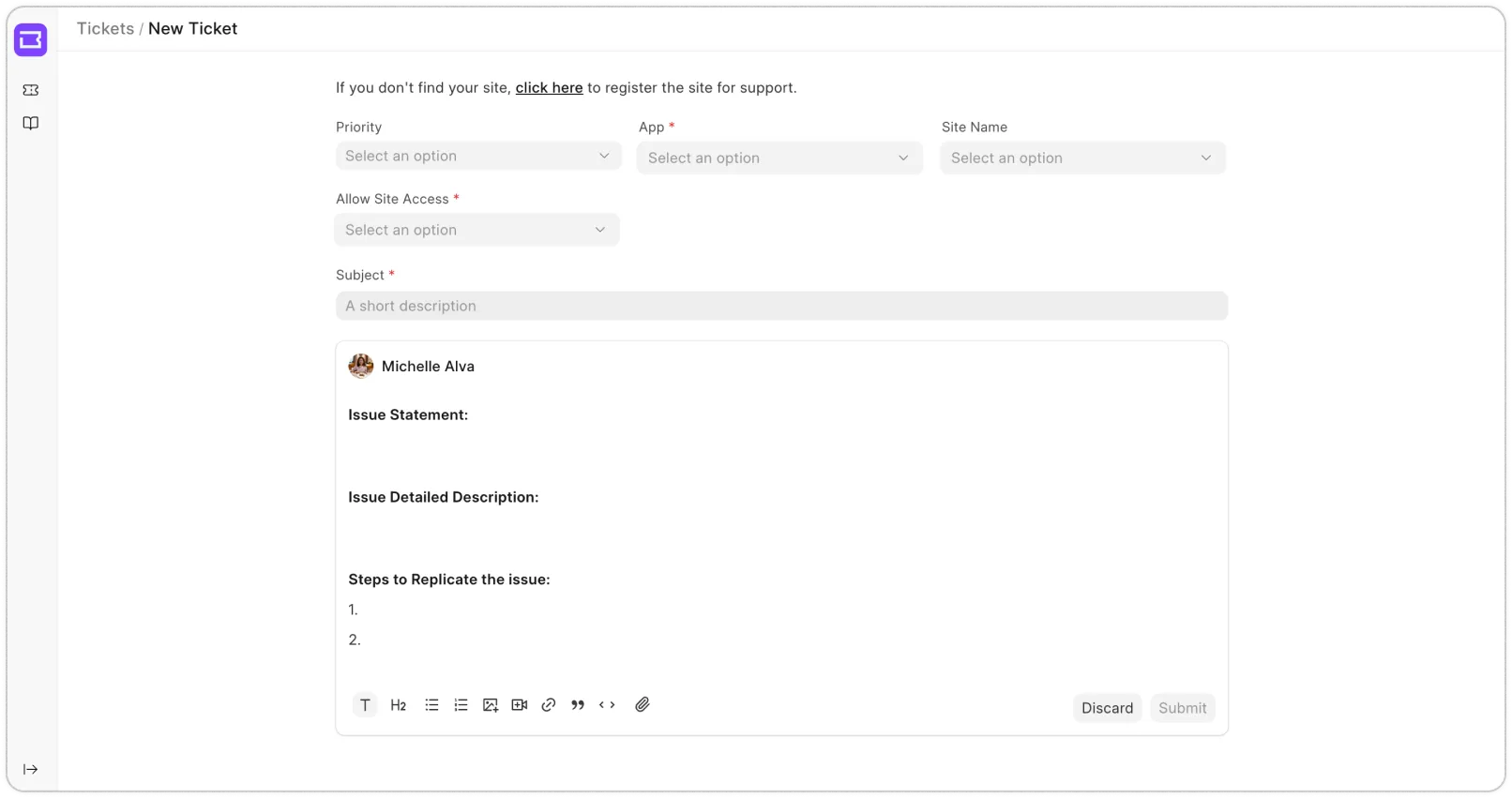
Task: Insert an image into the editor
Action: pos(490,705)
